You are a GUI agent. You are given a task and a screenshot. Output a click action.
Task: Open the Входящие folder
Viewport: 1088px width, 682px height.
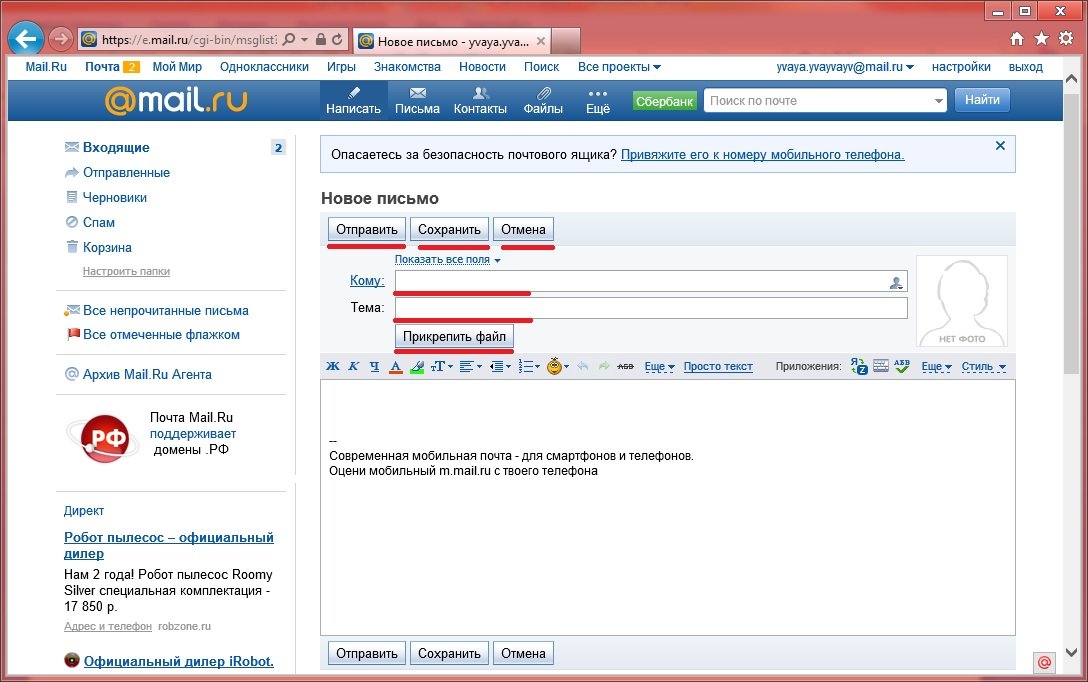point(116,147)
